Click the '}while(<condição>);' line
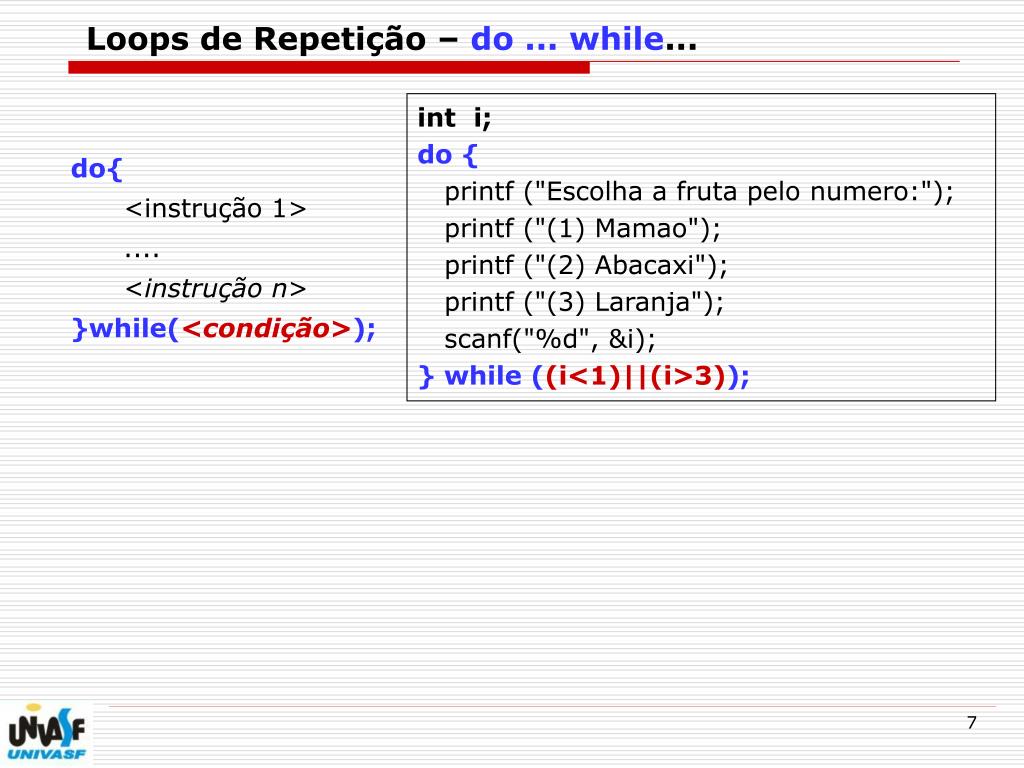The image size is (1024, 768). (224, 328)
